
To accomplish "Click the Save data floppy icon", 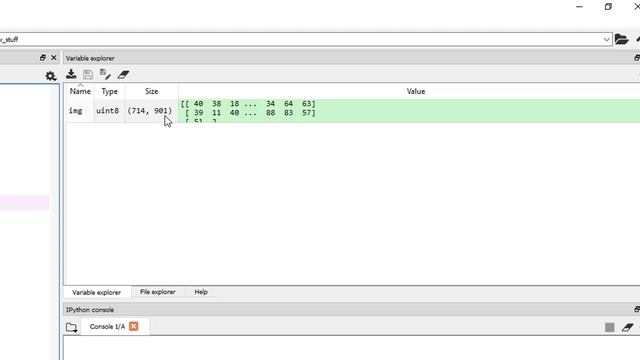I will point(88,74).
